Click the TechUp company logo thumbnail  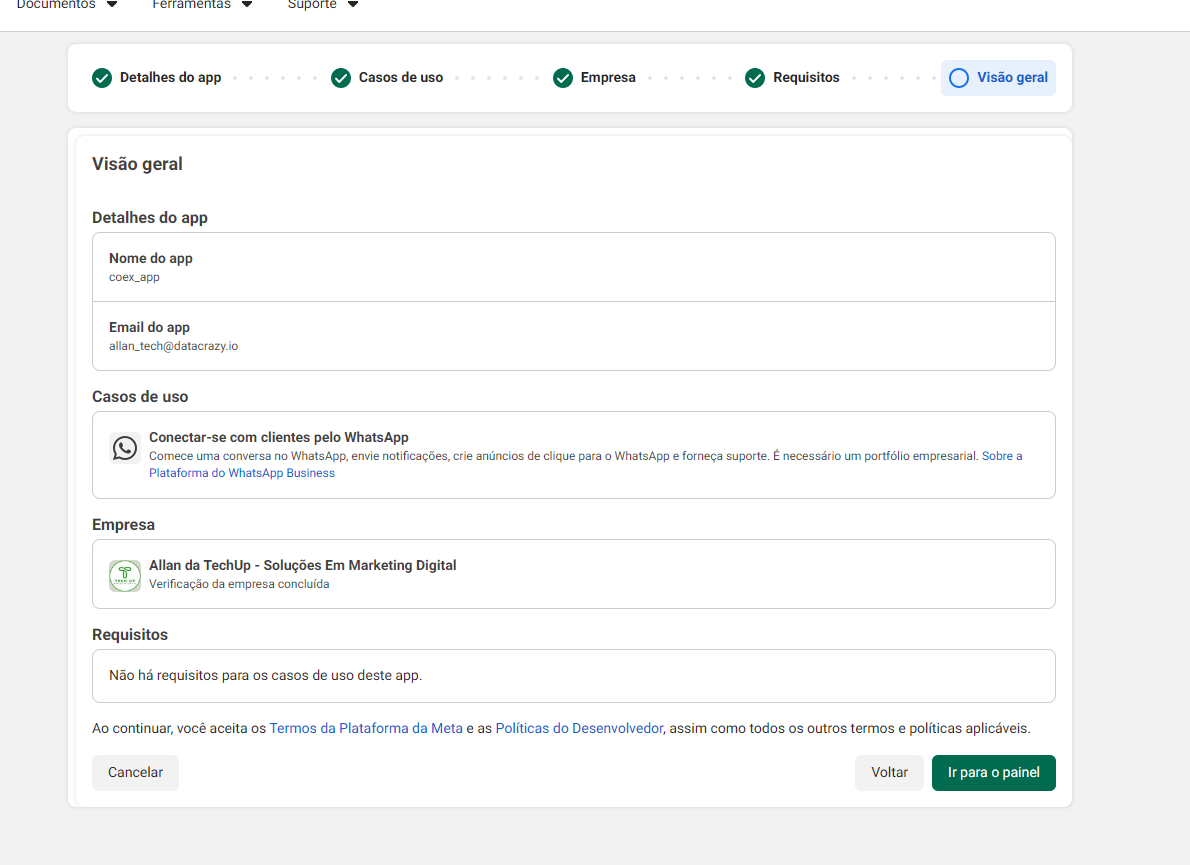tap(124, 576)
